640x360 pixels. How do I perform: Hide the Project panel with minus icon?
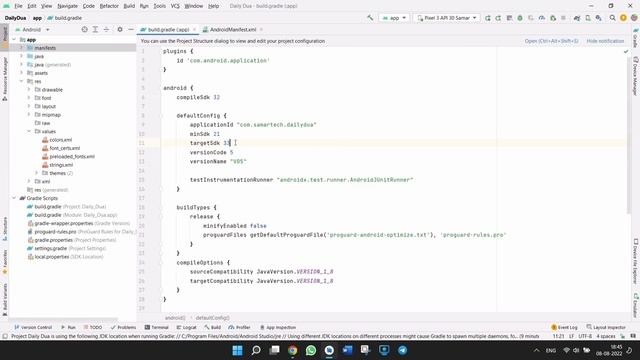131,29
